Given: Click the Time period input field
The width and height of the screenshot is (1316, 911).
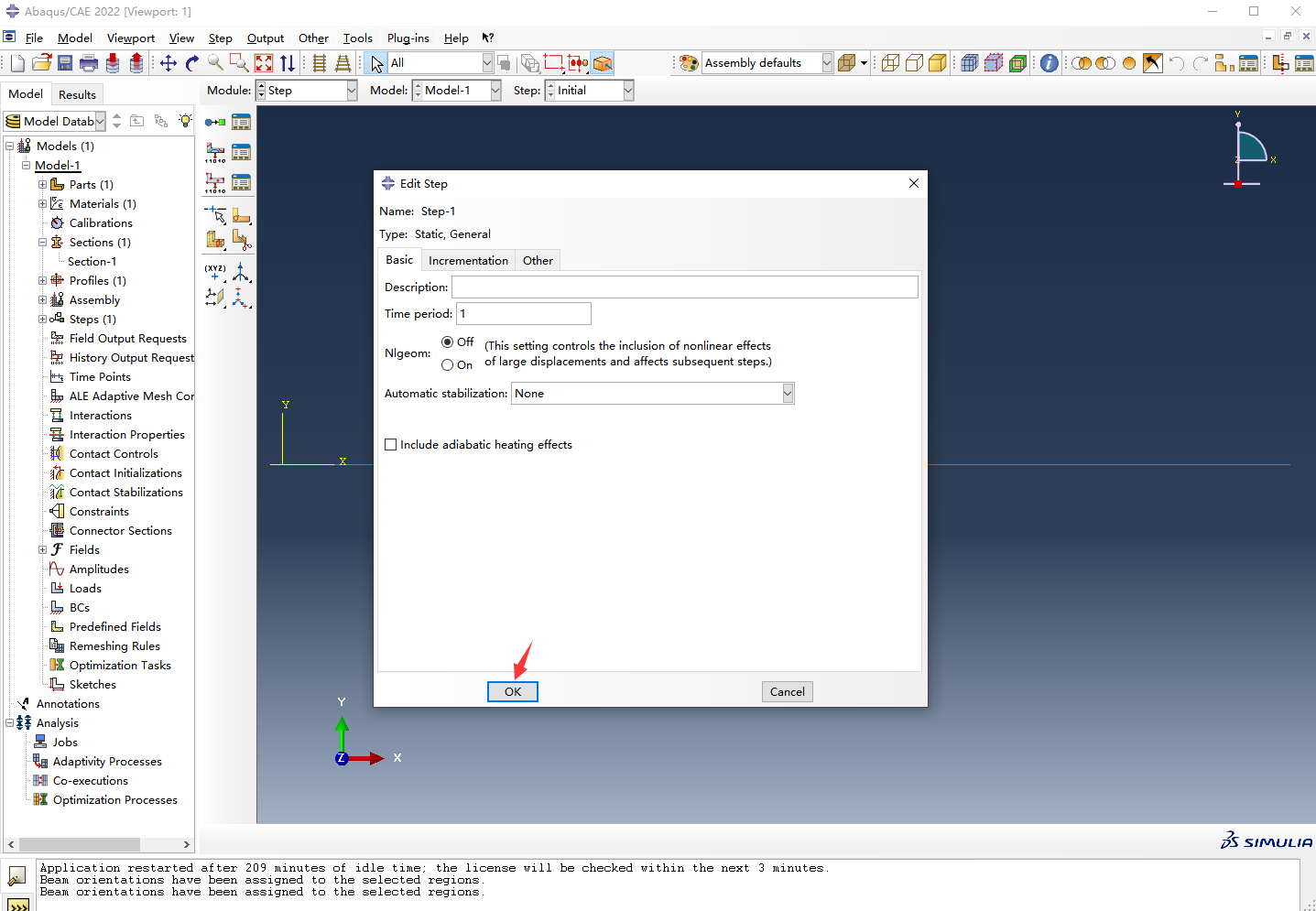Looking at the screenshot, I should coord(523,314).
